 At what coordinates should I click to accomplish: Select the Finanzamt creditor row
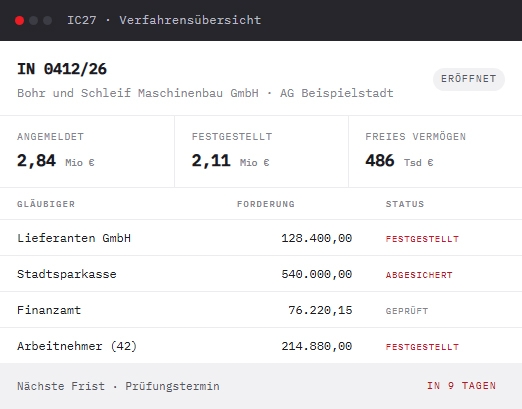click(261, 310)
